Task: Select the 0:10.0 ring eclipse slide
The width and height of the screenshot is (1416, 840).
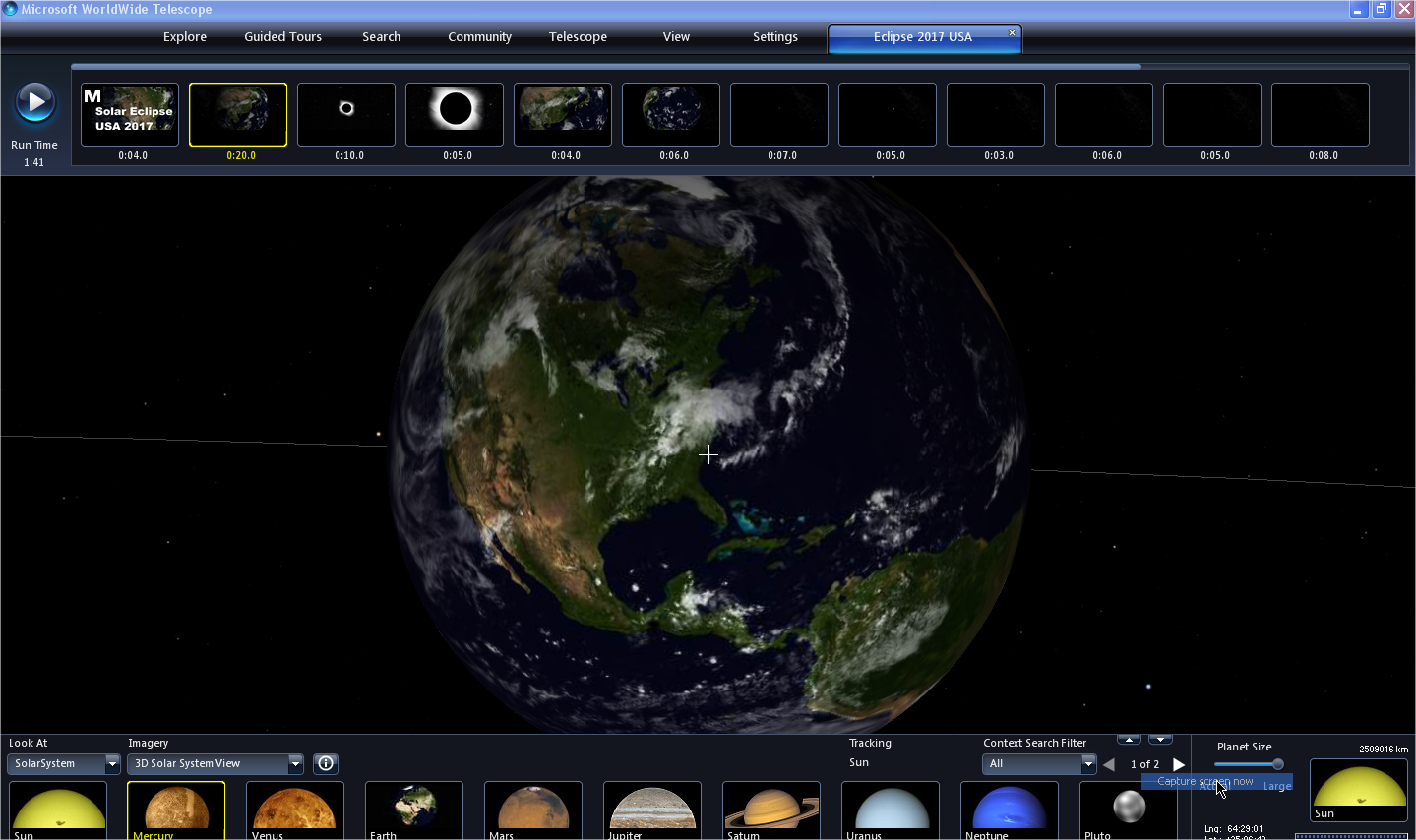Action: pyautogui.click(x=346, y=114)
